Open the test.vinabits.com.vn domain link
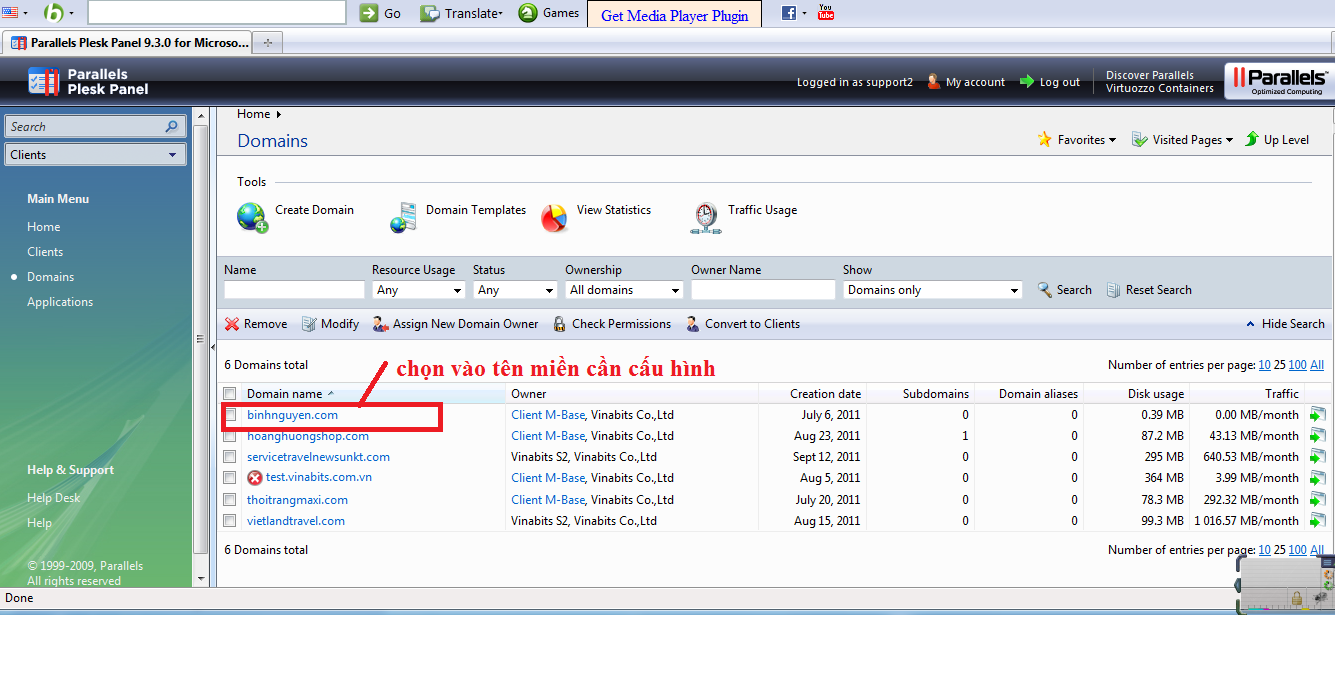Screen dimensions: 1336x696 click(319, 478)
